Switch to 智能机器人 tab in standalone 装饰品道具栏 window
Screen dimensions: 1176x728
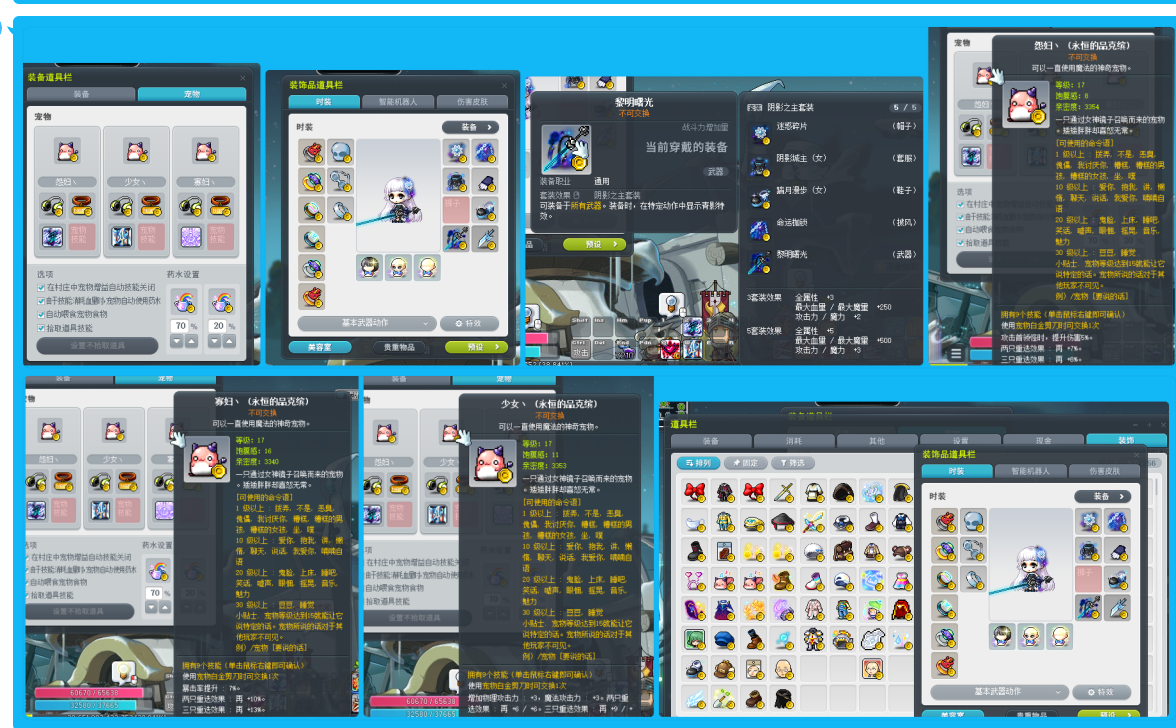click(398, 102)
